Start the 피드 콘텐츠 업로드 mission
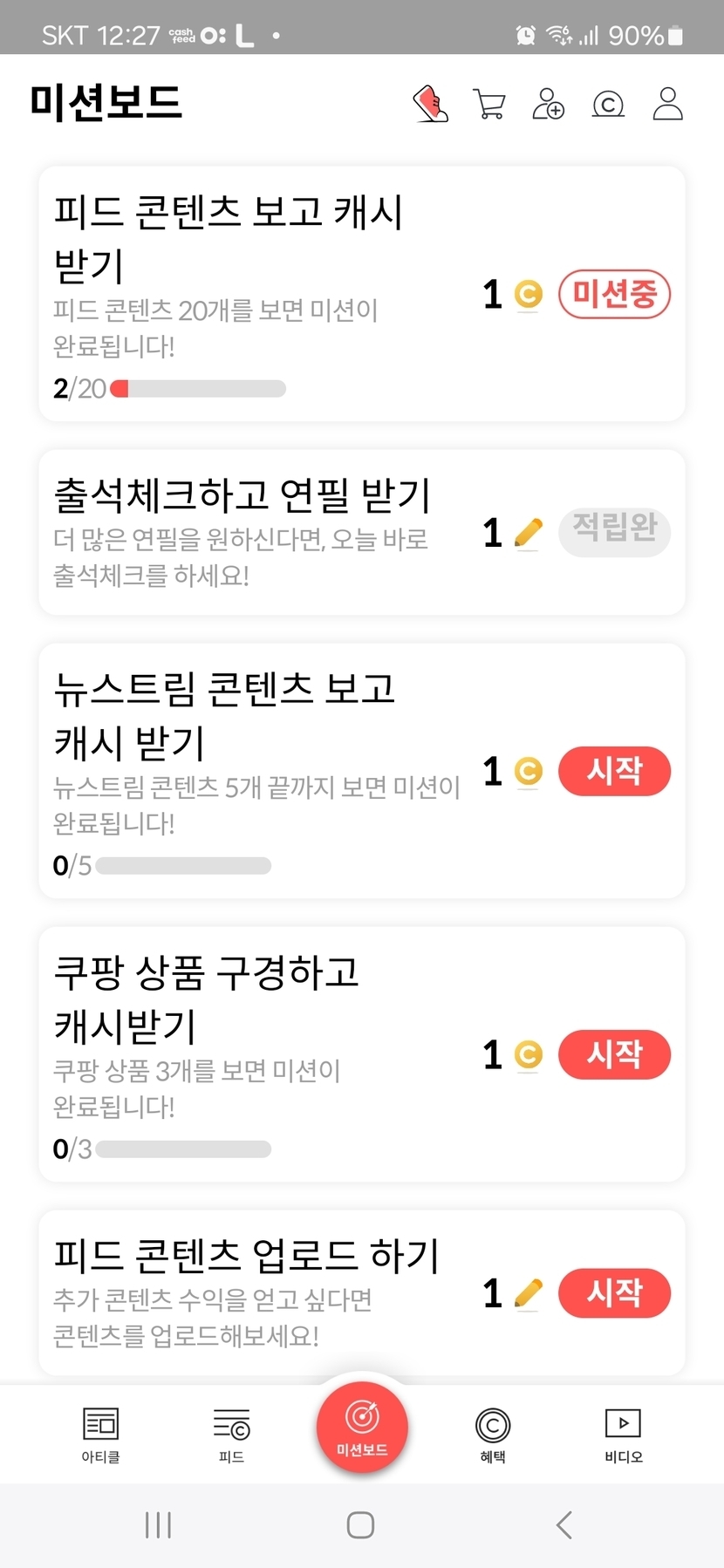 click(x=614, y=1292)
